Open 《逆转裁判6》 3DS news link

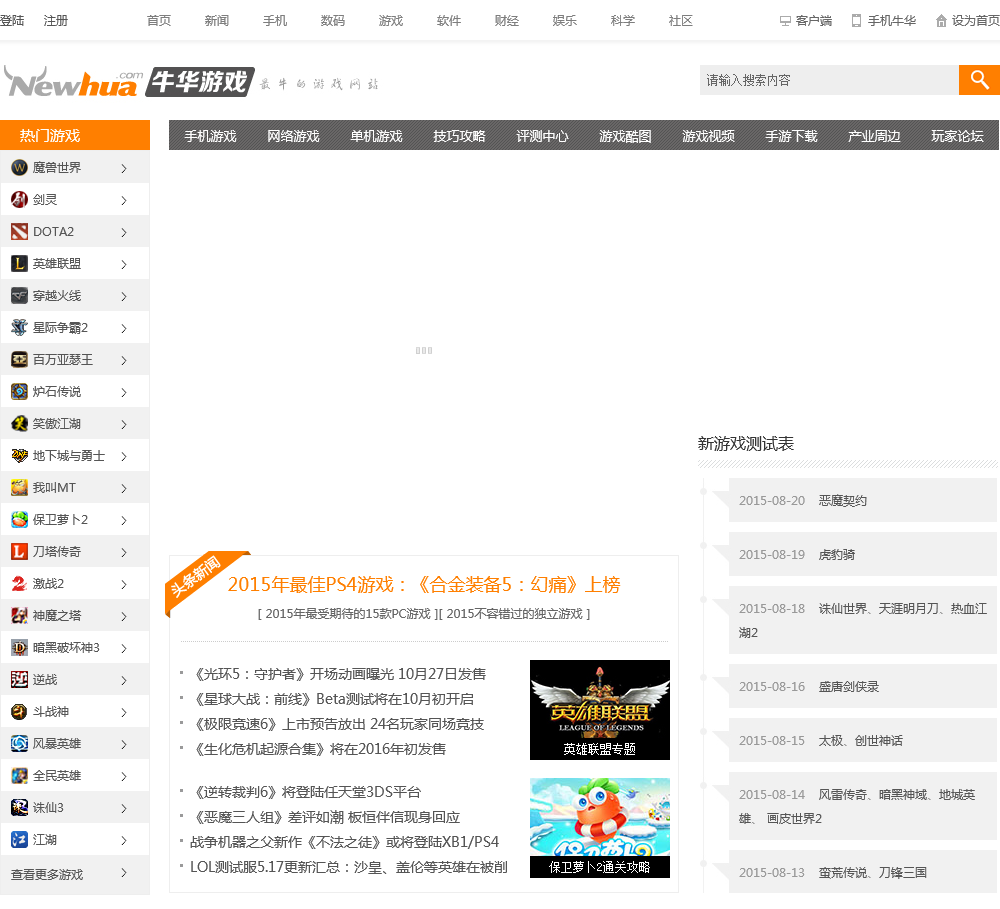[305, 792]
